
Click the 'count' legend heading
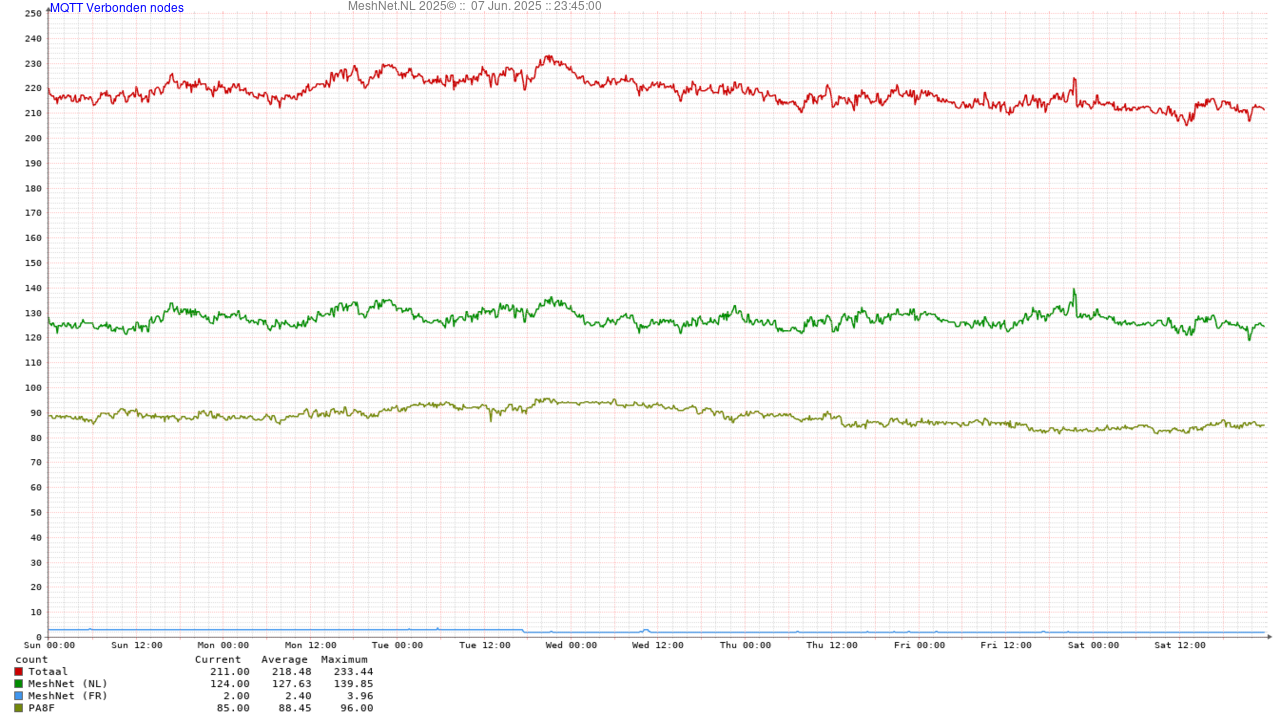click(31, 660)
